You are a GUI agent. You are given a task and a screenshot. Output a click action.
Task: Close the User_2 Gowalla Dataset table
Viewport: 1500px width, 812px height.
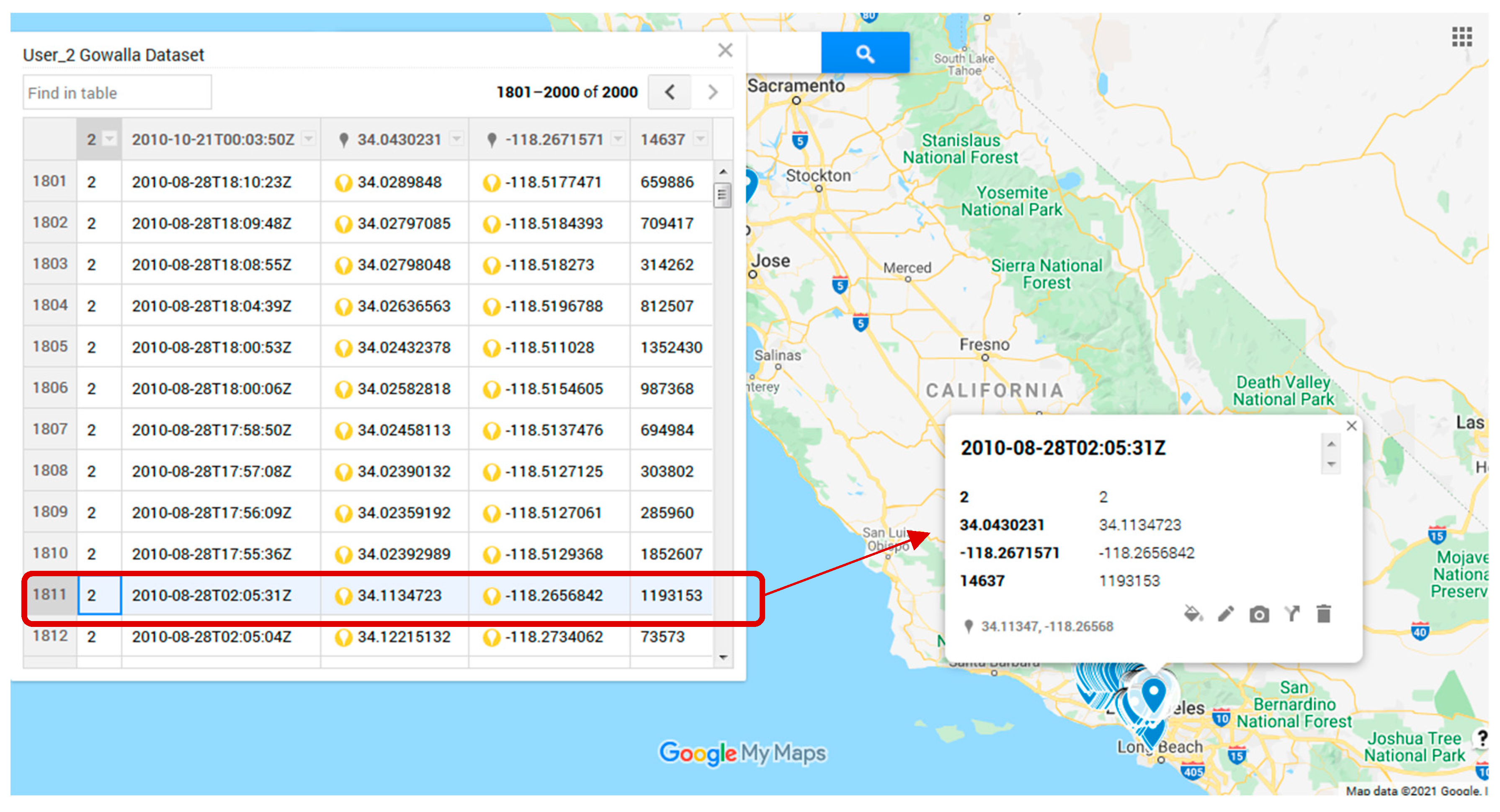[725, 50]
